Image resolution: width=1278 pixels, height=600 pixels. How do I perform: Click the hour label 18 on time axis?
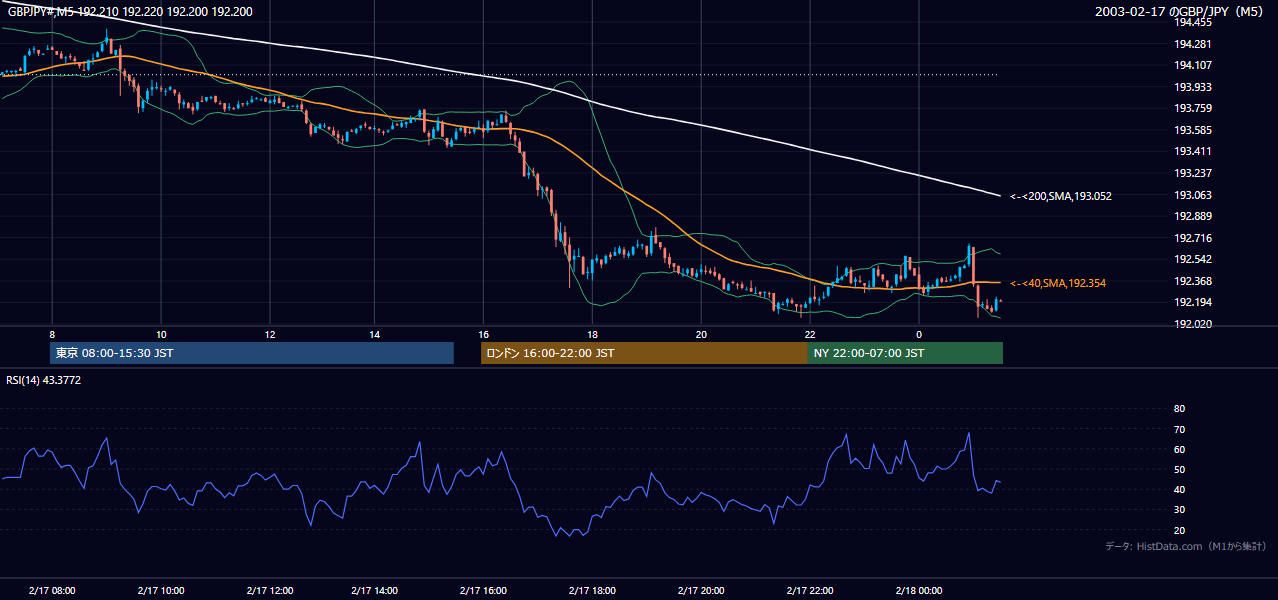(592, 334)
